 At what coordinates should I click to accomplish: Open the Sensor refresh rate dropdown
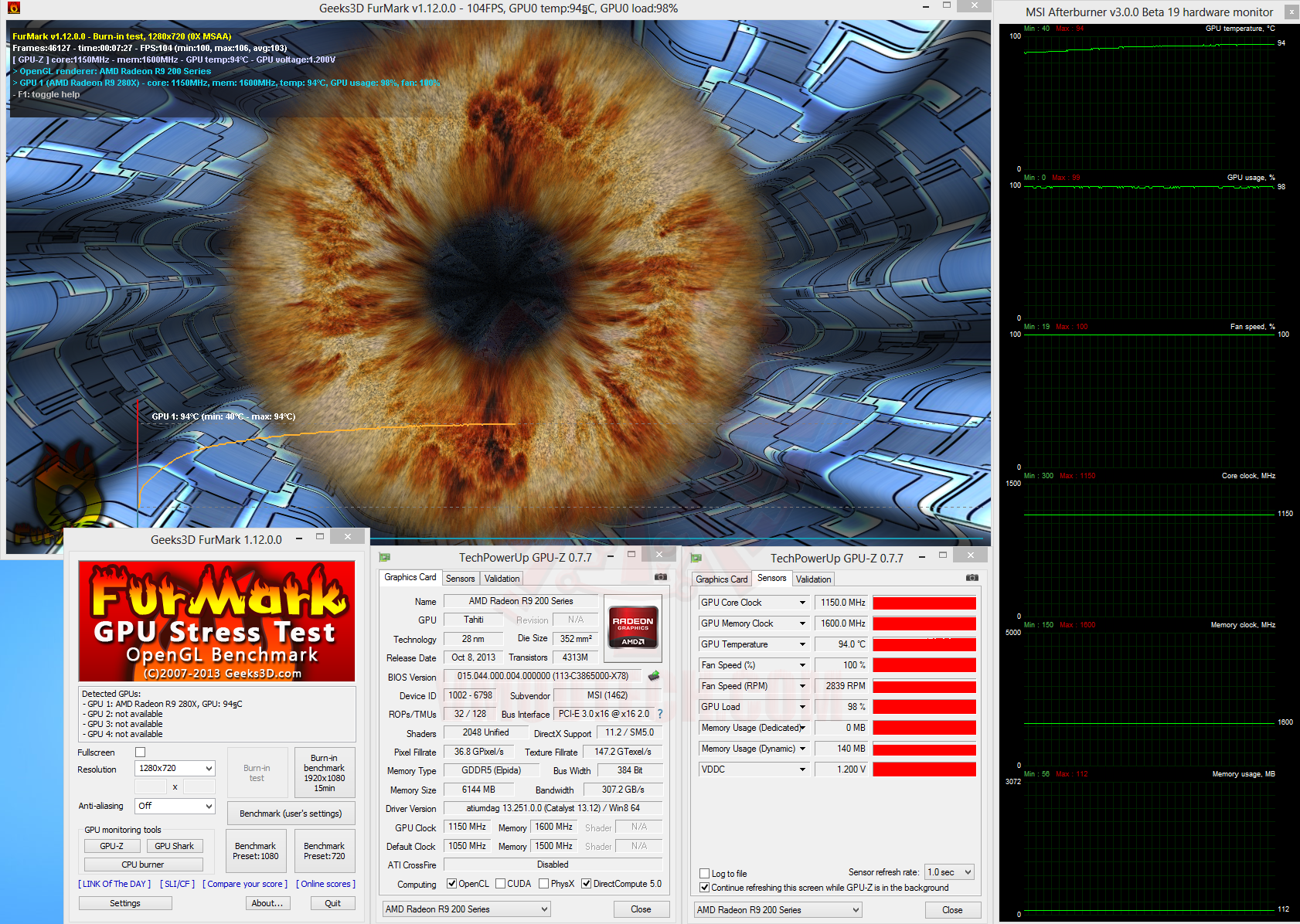tap(949, 872)
